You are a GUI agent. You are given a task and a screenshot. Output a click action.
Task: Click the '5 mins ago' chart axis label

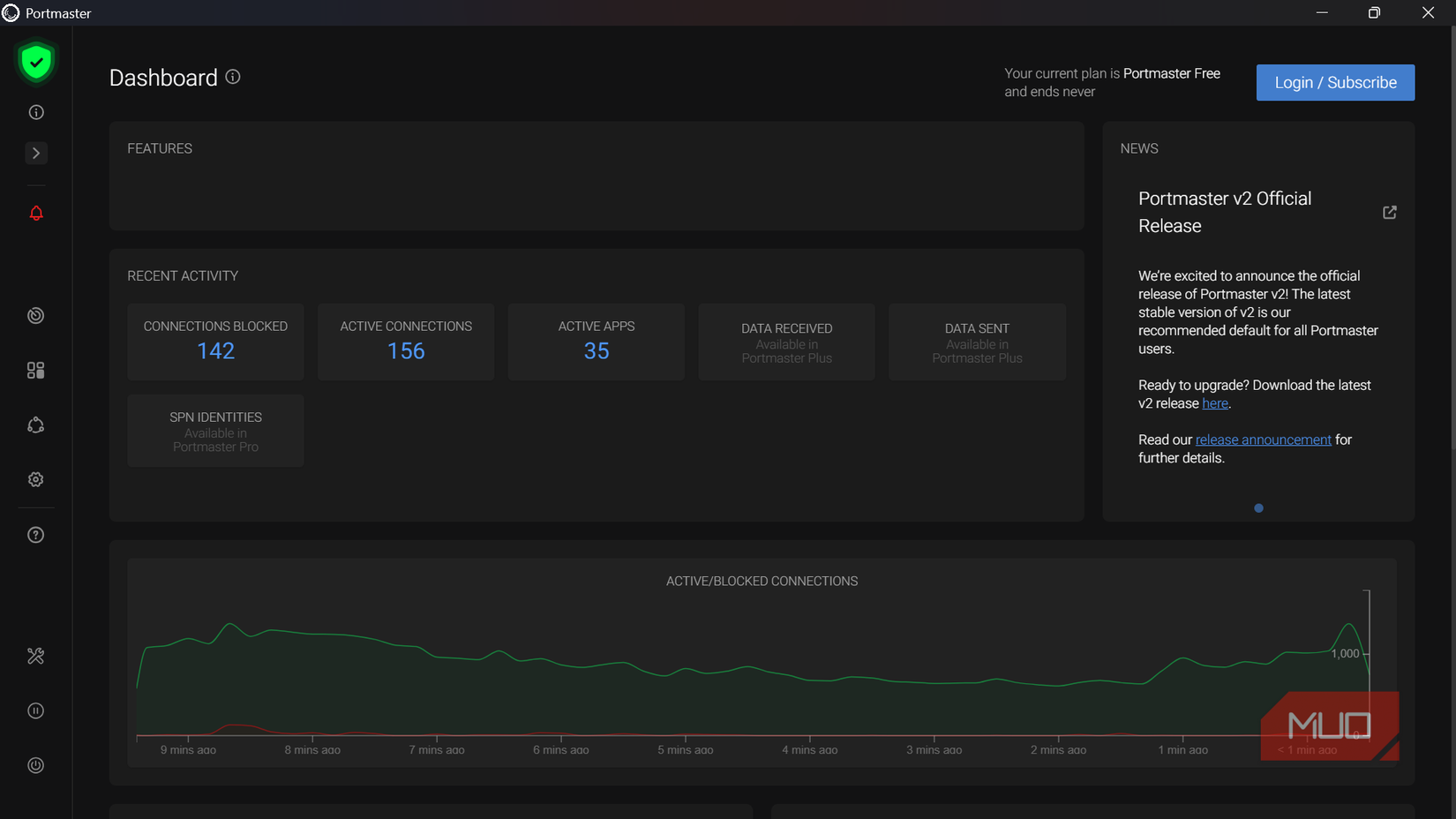click(x=685, y=750)
